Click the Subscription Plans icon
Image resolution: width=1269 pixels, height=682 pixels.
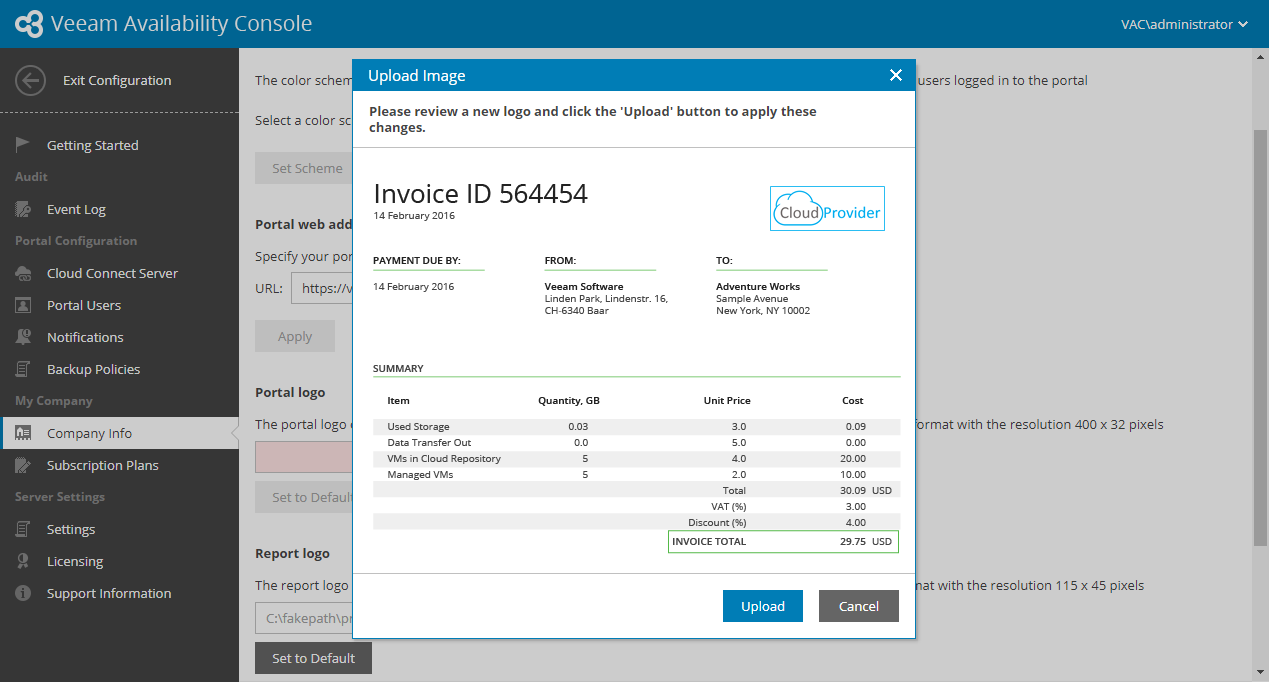[23, 465]
